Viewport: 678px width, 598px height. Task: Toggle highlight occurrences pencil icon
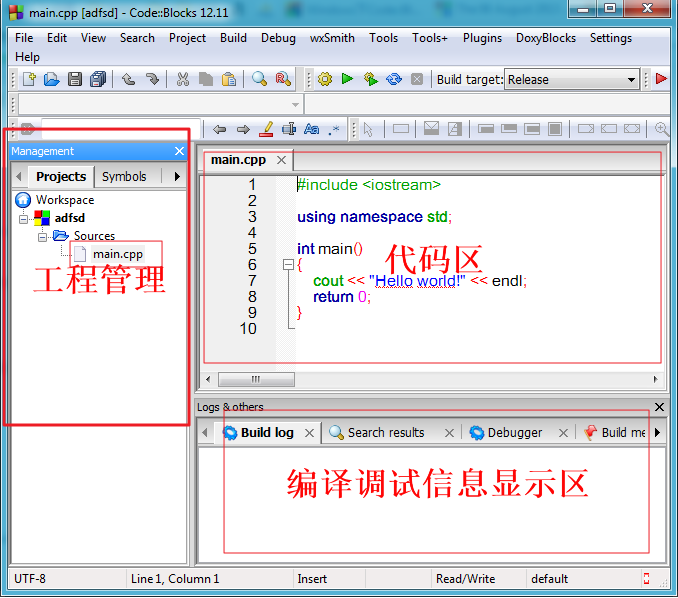pos(266,129)
